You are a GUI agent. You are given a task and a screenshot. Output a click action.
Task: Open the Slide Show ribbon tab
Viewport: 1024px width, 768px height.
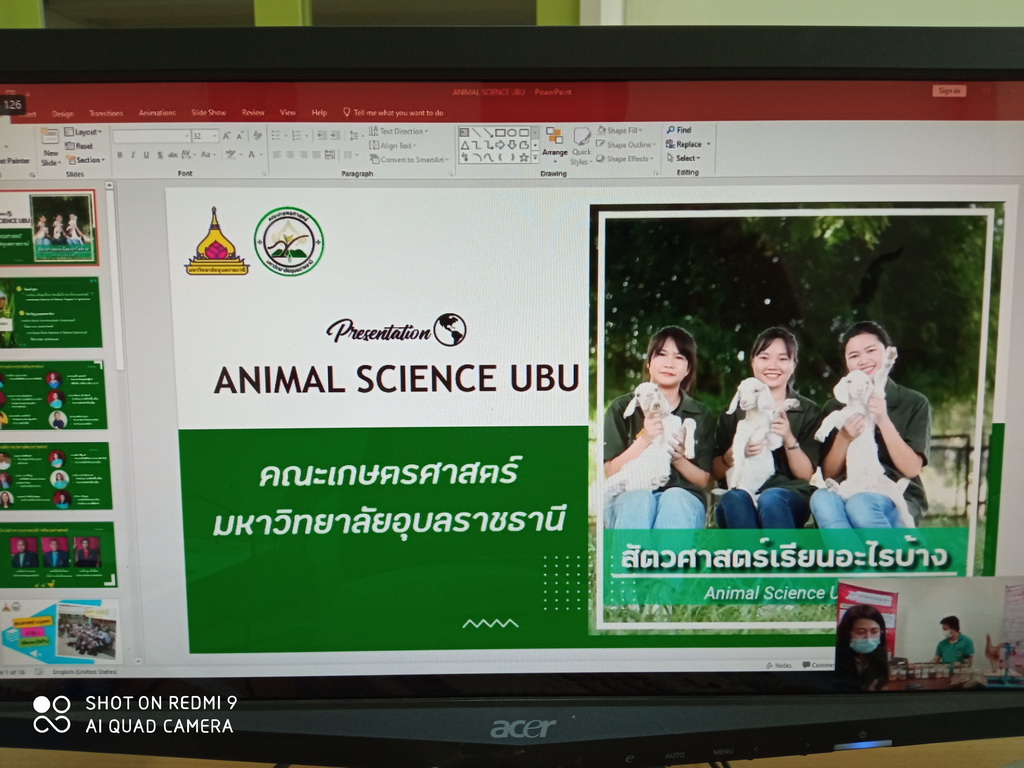click(208, 112)
